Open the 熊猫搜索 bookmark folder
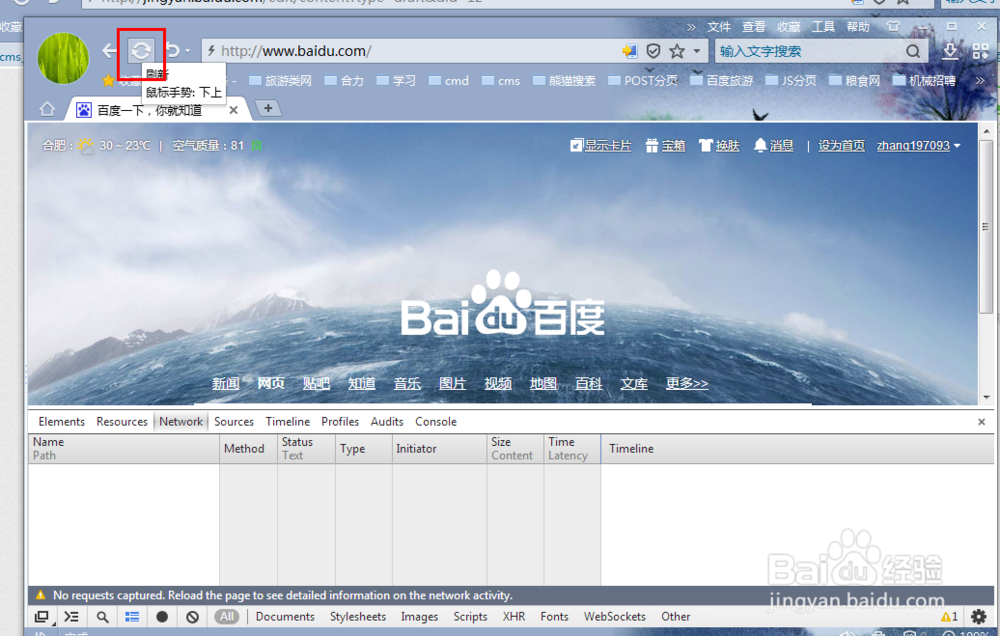Viewport: 1000px width, 636px height. point(564,80)
